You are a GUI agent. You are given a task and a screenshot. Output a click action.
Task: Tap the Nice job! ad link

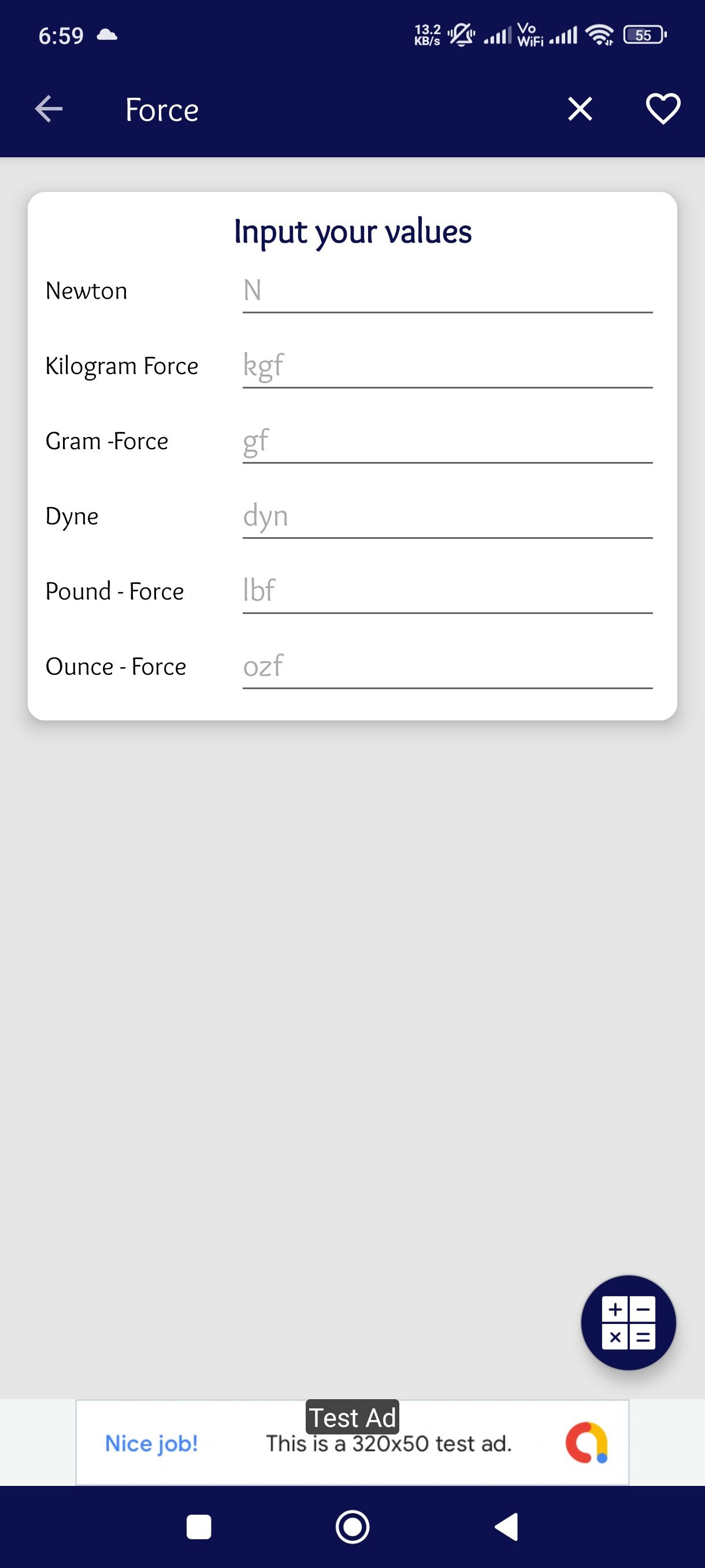pyautogui.click(x=151, y=1443)
